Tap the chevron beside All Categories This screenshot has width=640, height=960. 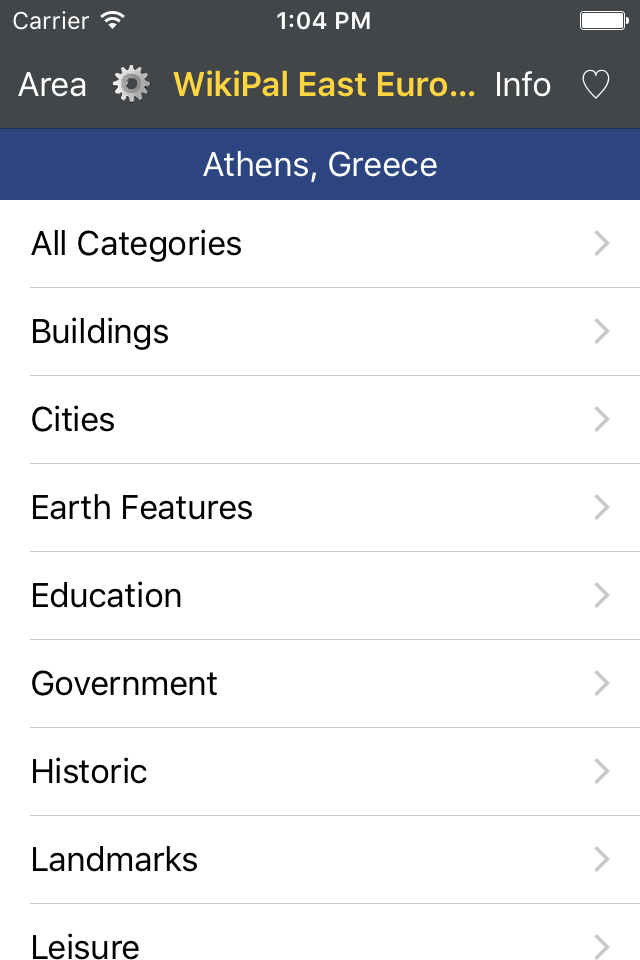pyautogui.click(x=602, y=243)
